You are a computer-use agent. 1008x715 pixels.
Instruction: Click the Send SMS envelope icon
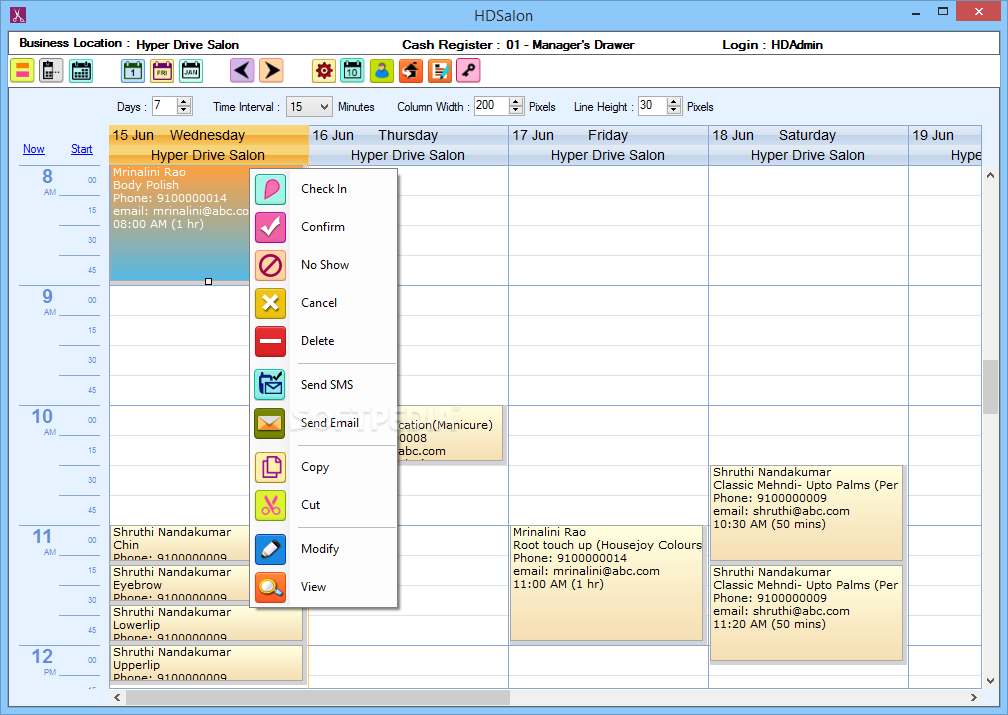tap(271, 385)
